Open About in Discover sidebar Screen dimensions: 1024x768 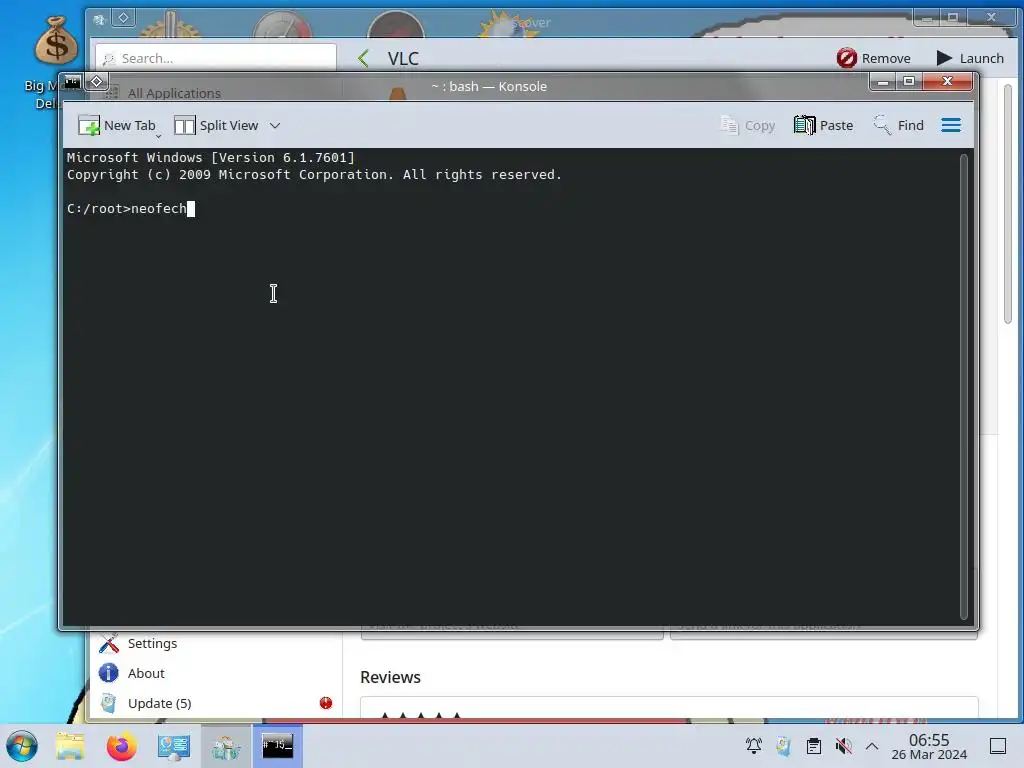point(216,673)
